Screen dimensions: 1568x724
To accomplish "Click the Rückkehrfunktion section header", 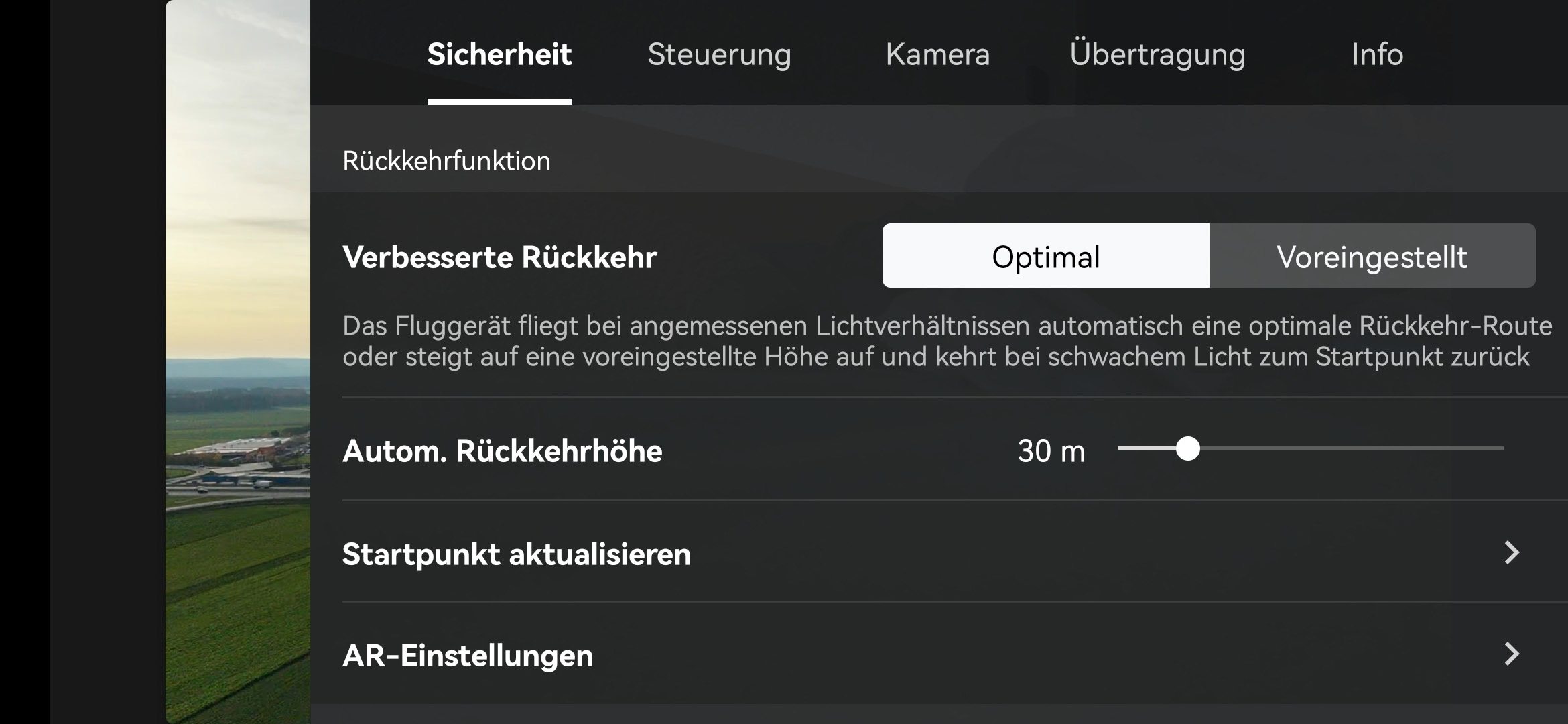I will click(446, 161).
